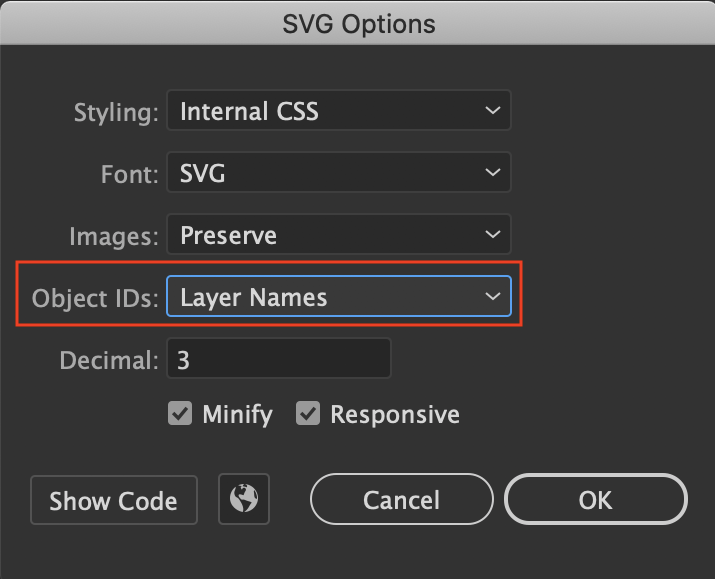Screen dimensions: 715x579
Task: Click the Decimal label text
Action: click(x=109, y=360)
